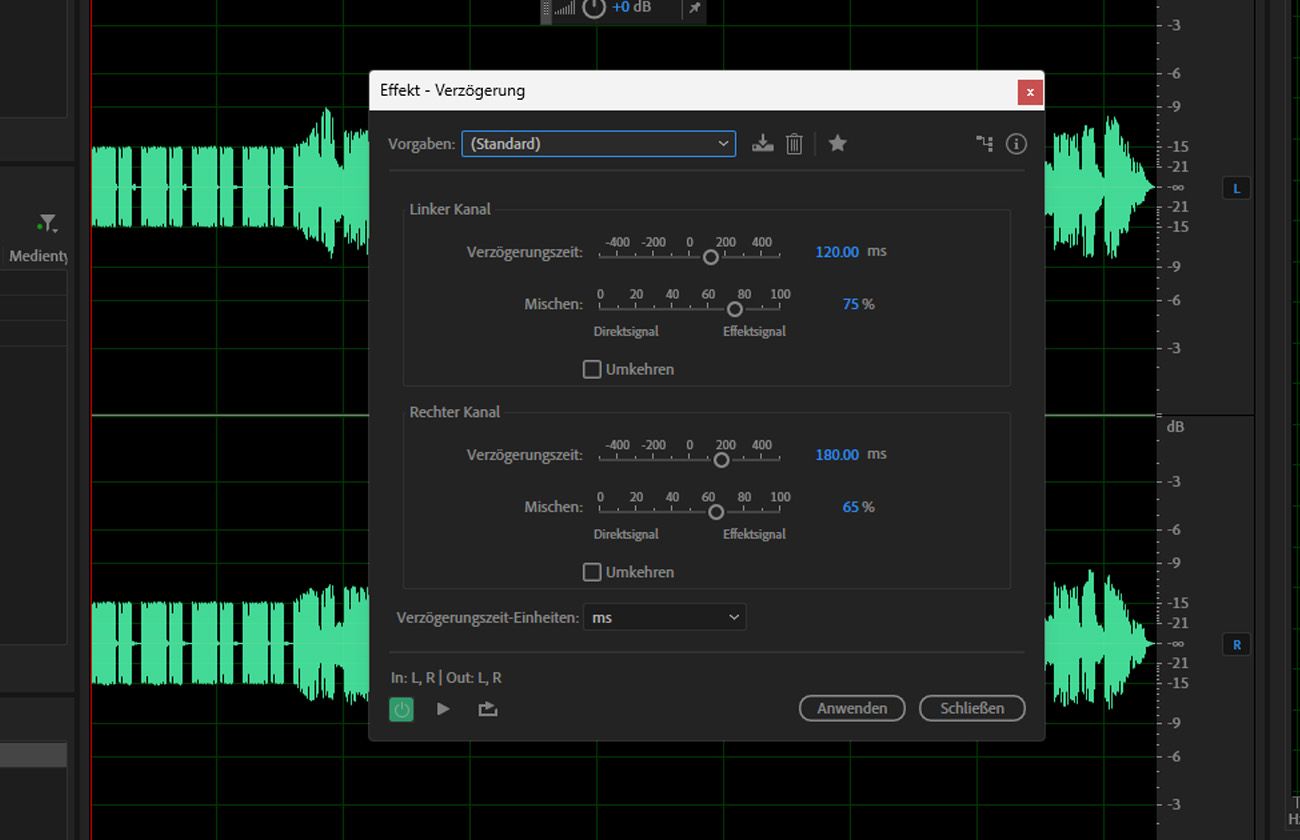Click the left channel Mischen slider handle
The width and height of the screenshot is (1300, 840).
[x=735, y=309]
